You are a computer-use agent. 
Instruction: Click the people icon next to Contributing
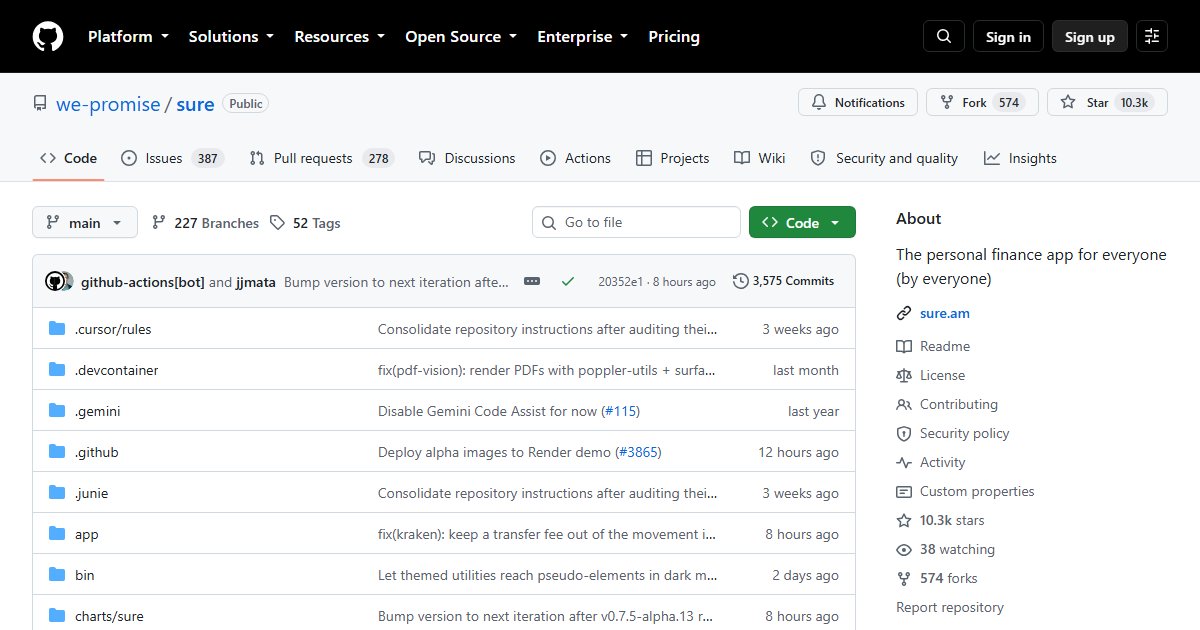904,404
